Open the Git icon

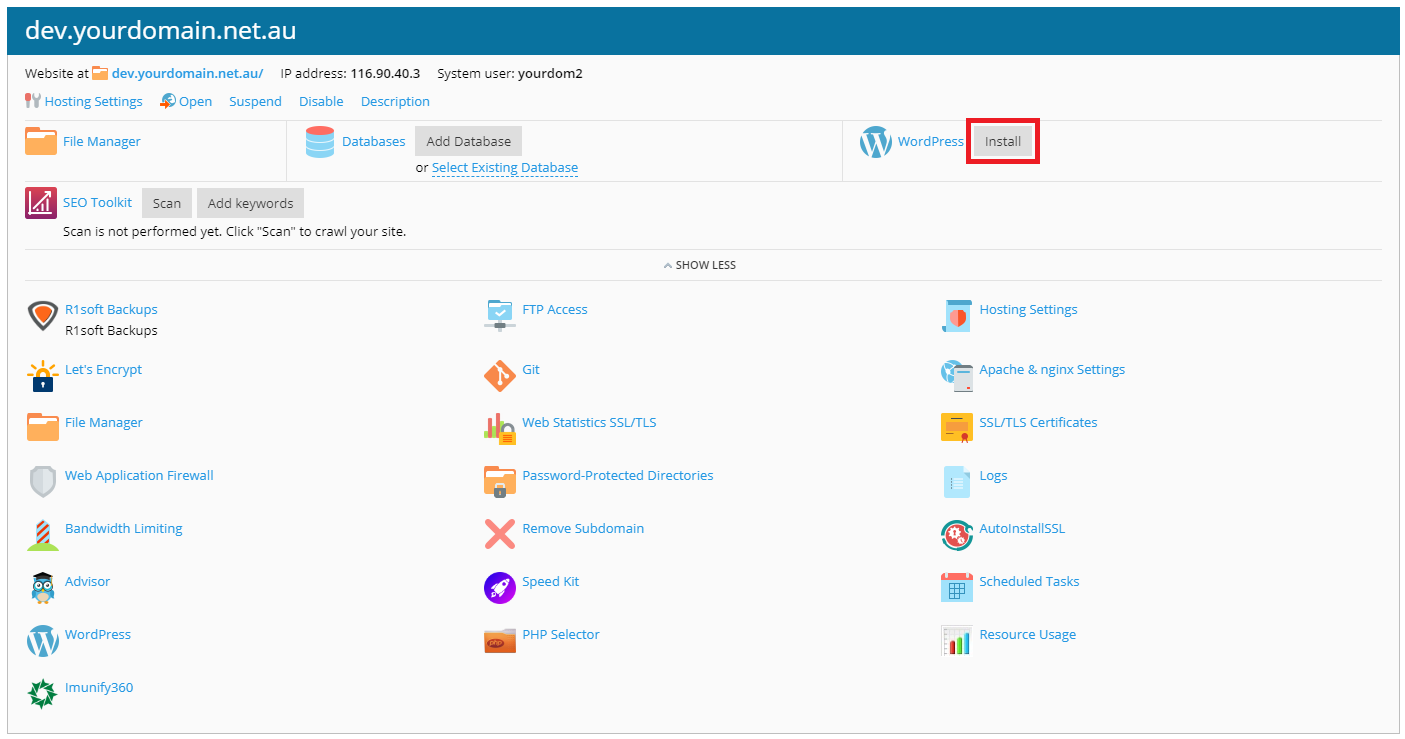[499, 376]
